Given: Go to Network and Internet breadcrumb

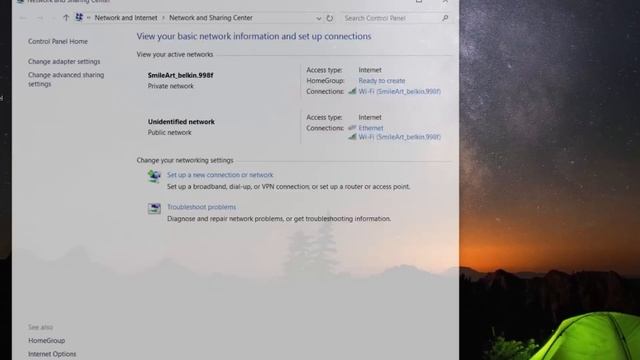Looking at the screenshot, I should 126,18.
